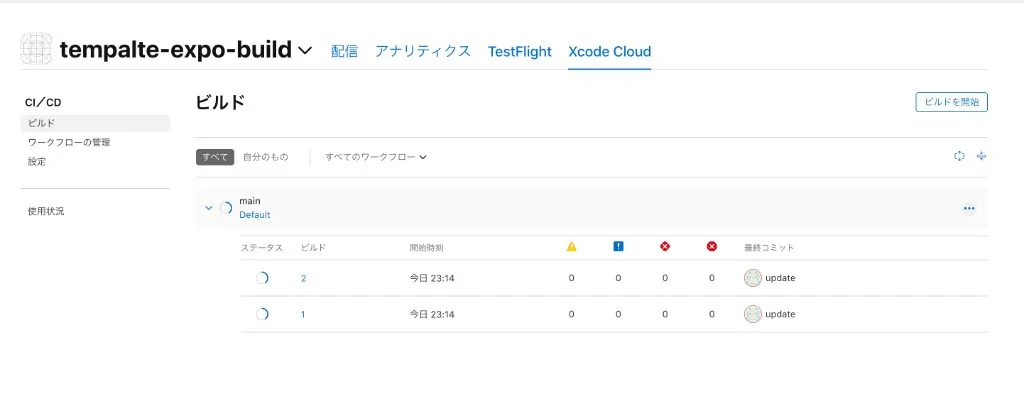Open build number 1 link
1024x411 pixels.
tap(303, 314)
